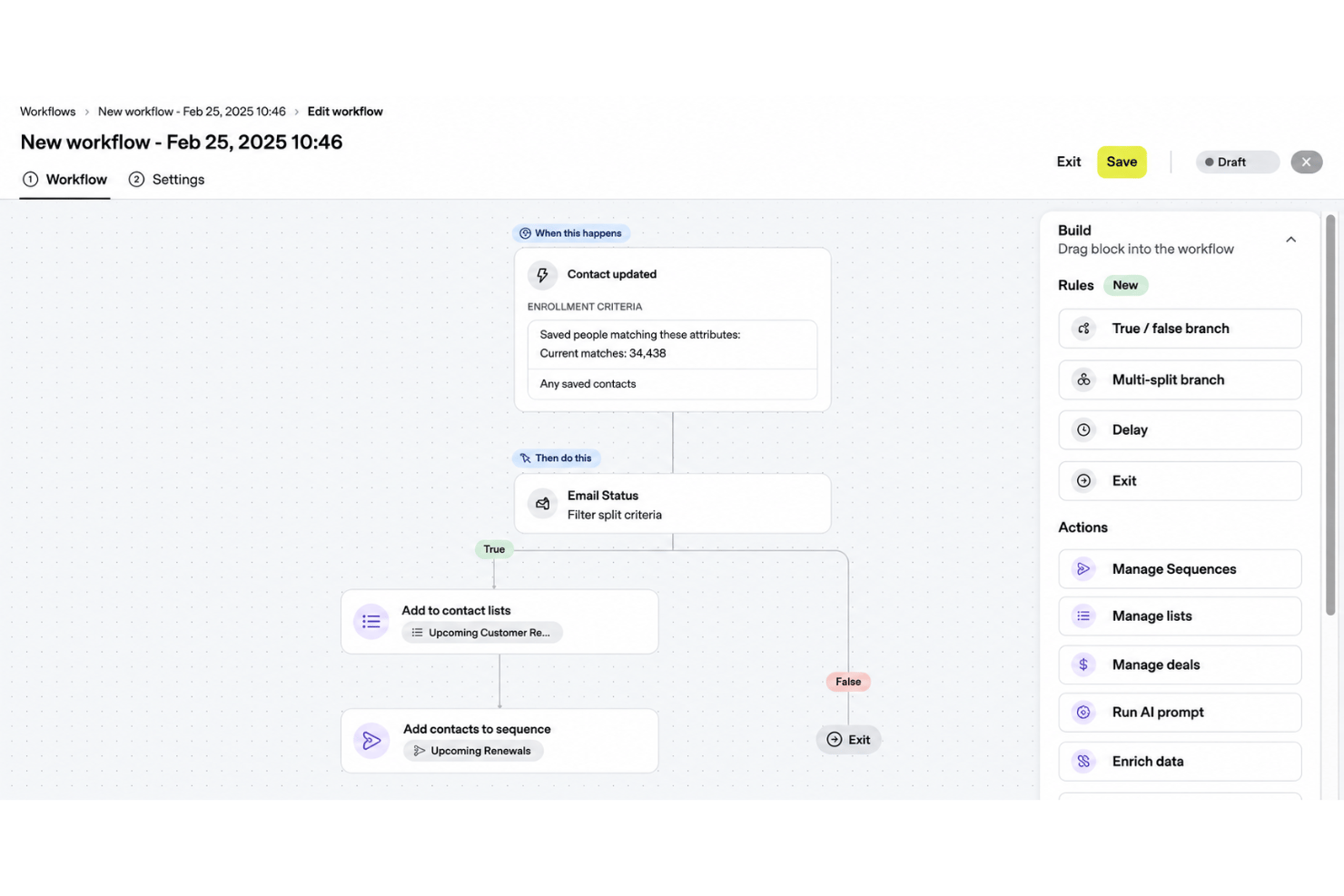The image size is (1344, 896).
Task: Open the Contact updated trigger card
Action: [673, 330]
